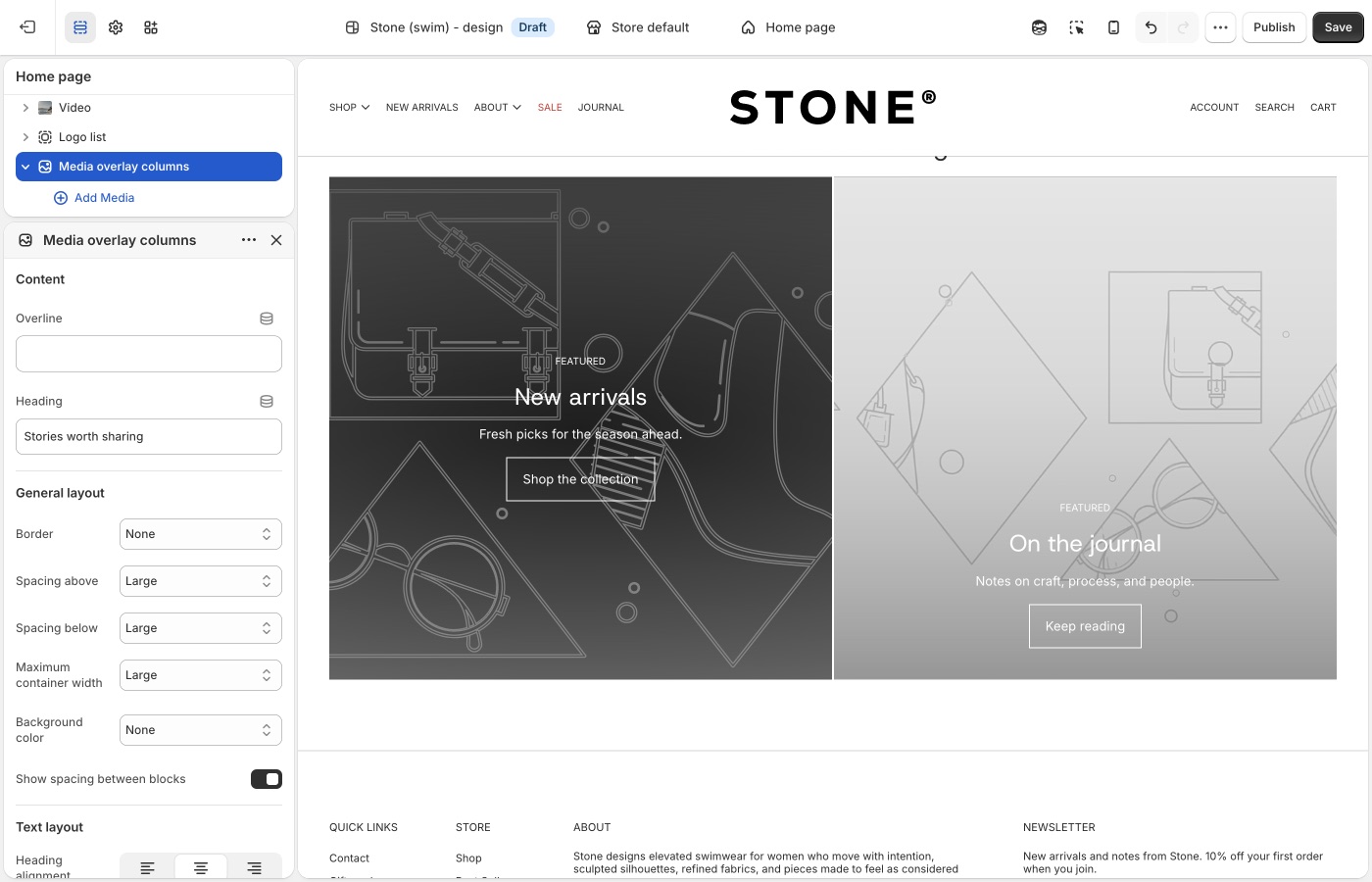The image size is (1372, 882).
Task: Open the Maximum container width dropdown
Action: [201, 675]
